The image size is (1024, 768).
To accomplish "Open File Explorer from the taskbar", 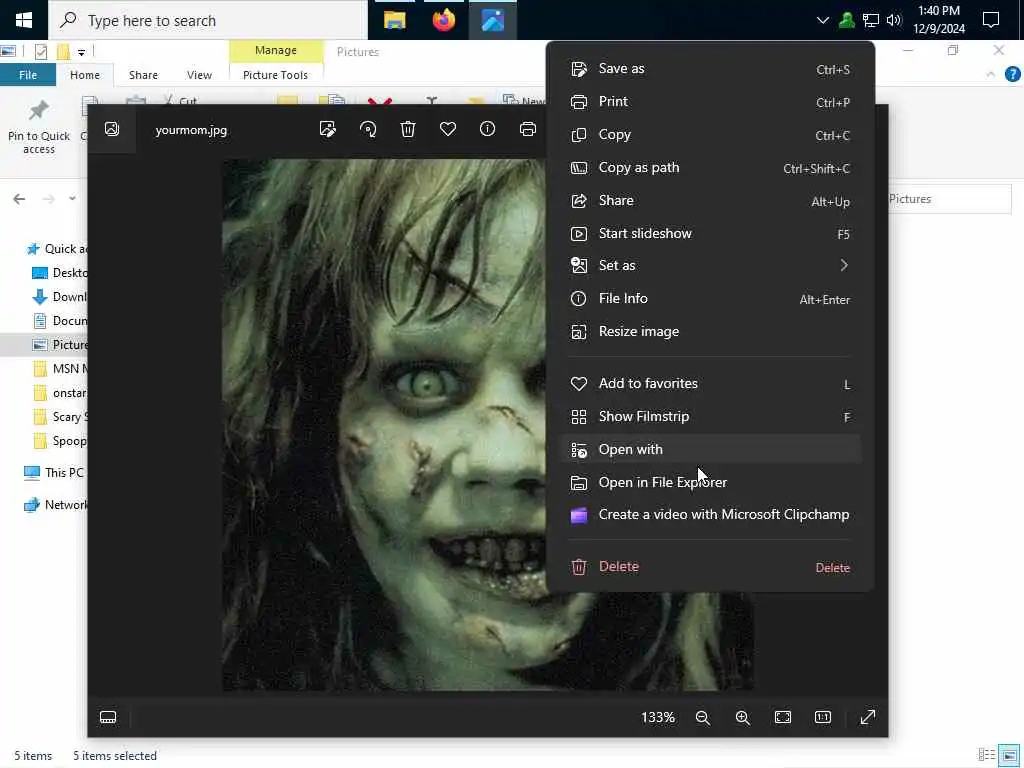I will point(394,20).
